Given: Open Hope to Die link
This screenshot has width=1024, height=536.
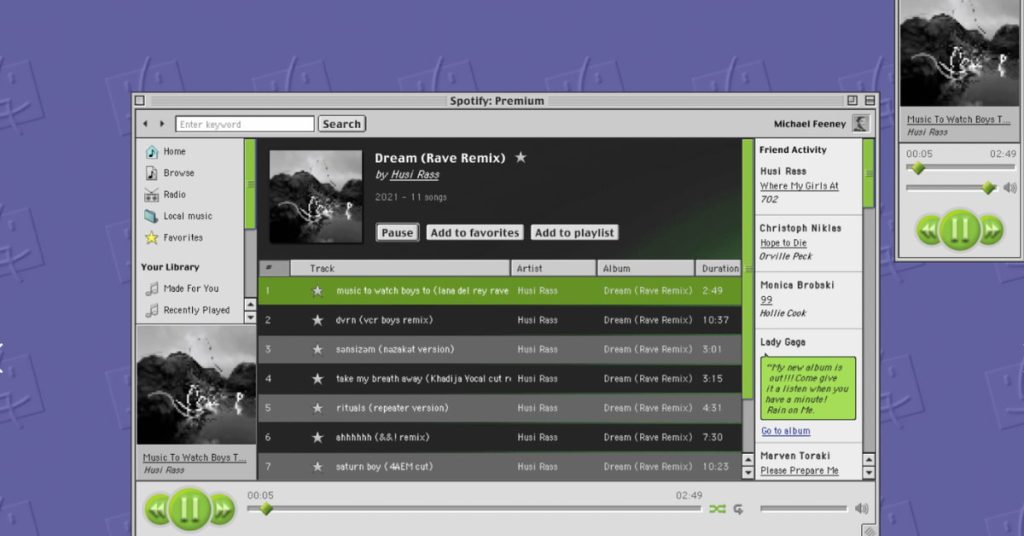Looking at the screenshot, I should (783, 243).
